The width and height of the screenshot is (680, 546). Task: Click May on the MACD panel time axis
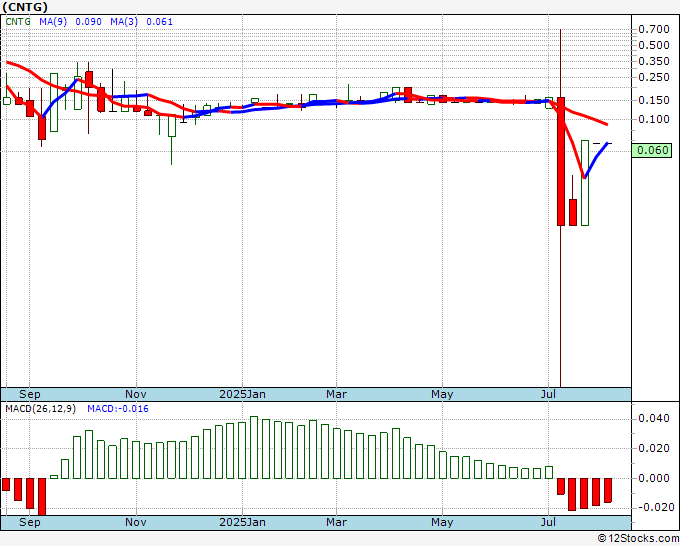click(442, 522)
